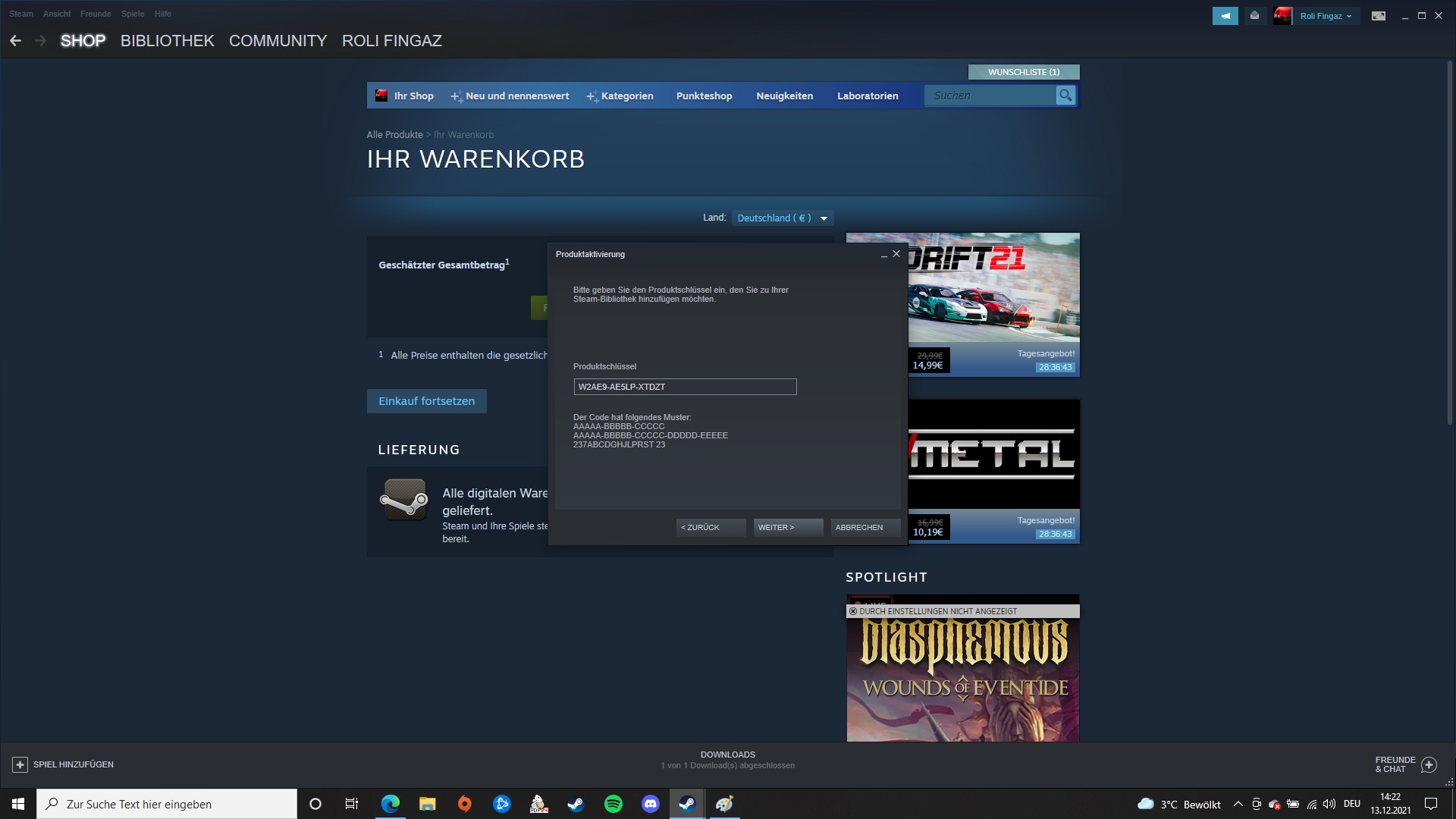Open the Metal daily deal thumbnail
Screen dimensions: 1456x819
click(x=993, y=454)
